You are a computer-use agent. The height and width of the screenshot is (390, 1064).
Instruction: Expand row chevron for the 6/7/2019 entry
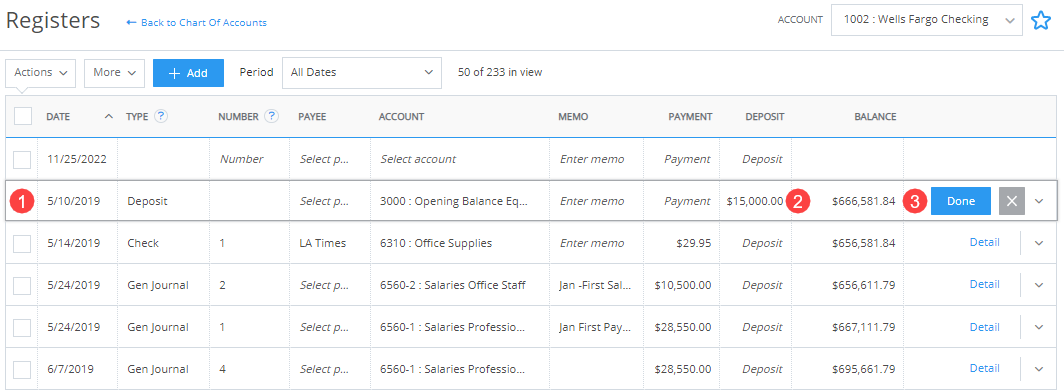click(1039, 369)
